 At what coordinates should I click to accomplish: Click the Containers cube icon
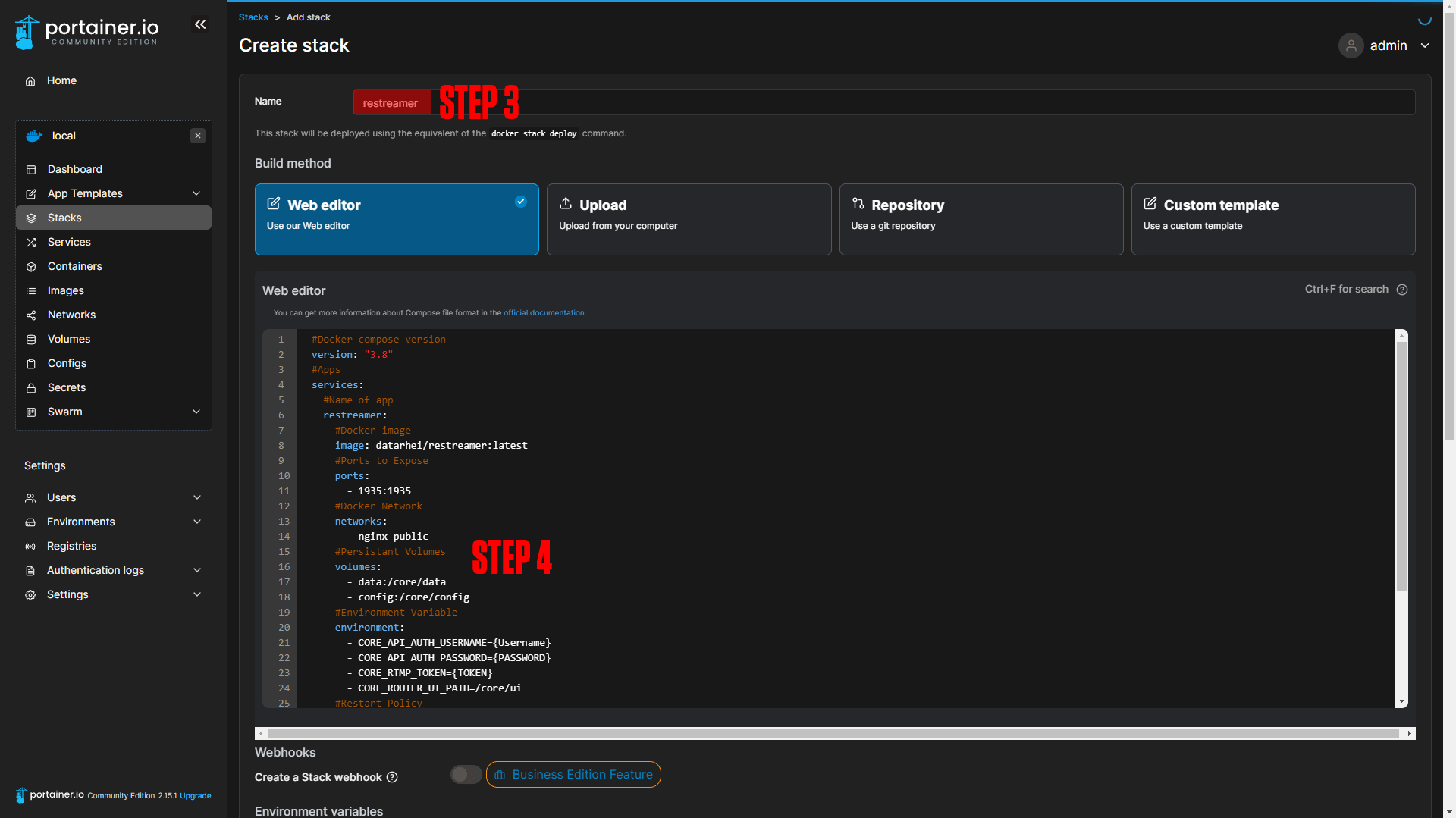point(31,267)
